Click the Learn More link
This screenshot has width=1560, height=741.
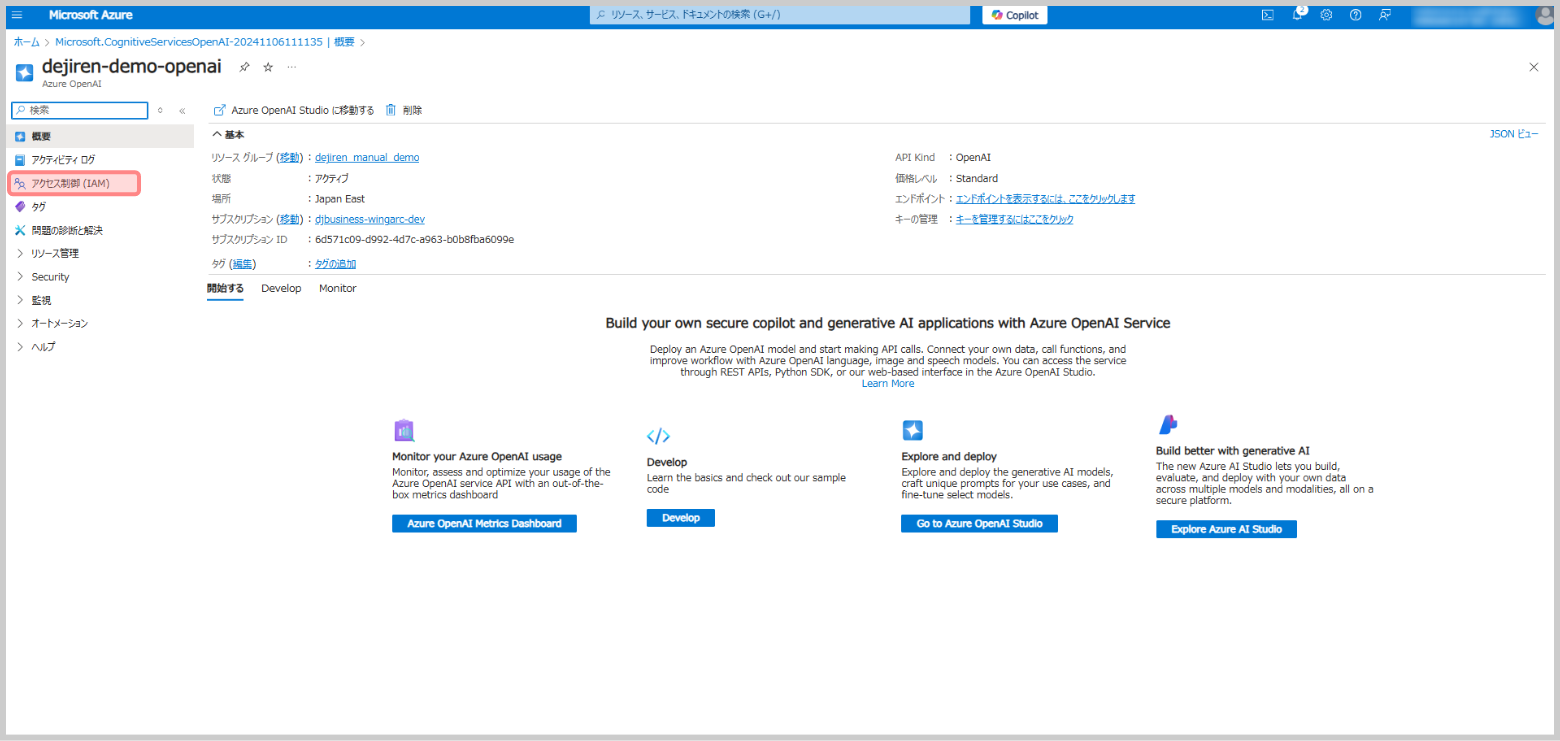point(888,383)
